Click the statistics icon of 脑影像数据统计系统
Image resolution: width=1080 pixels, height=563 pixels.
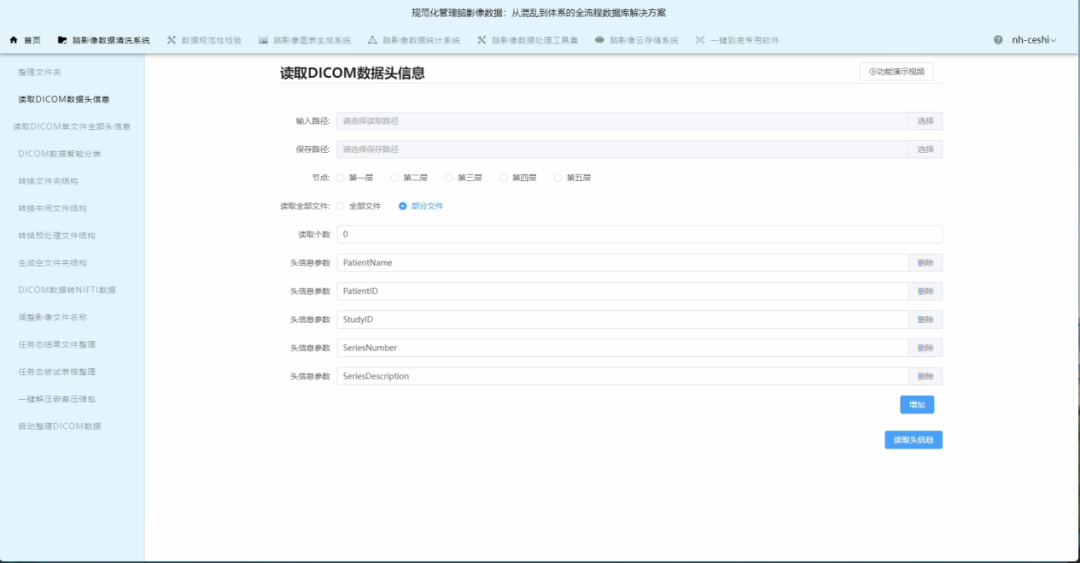pos(373,40)
